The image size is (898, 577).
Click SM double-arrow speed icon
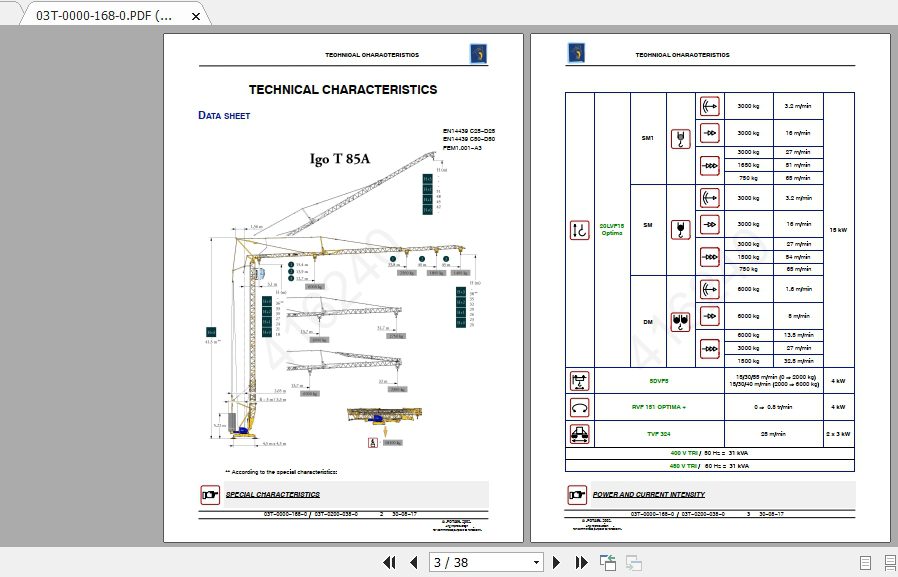(710, 224)
